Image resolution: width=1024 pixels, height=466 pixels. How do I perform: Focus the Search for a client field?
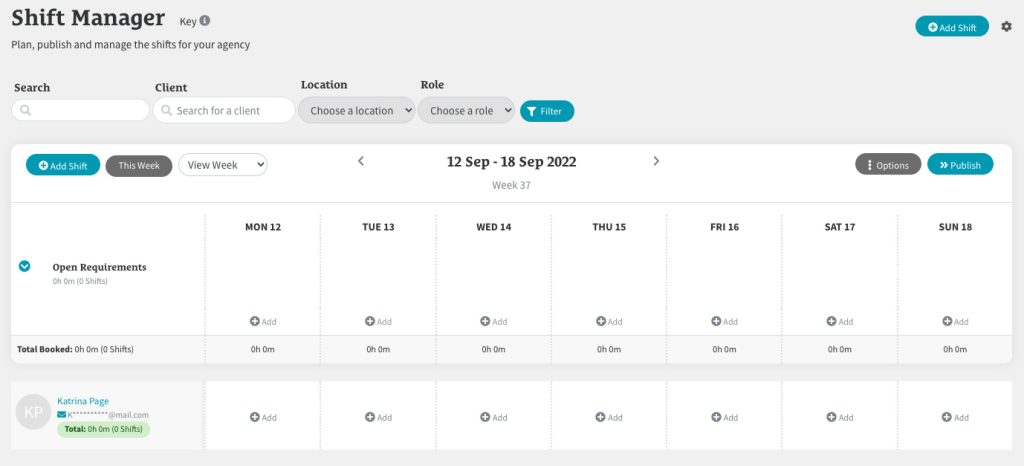click(x=224, y=110)
